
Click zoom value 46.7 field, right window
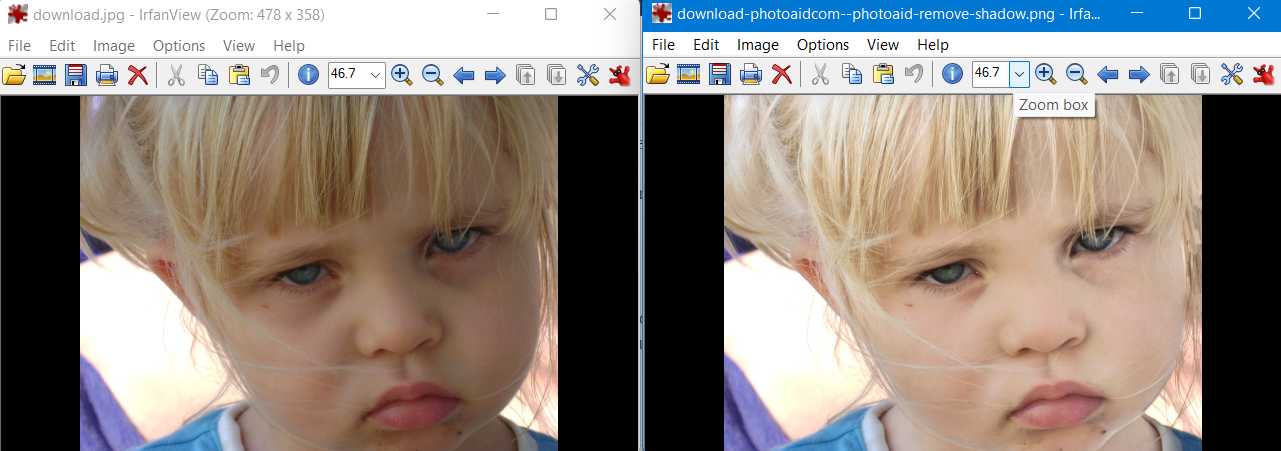tap(991, 74)
